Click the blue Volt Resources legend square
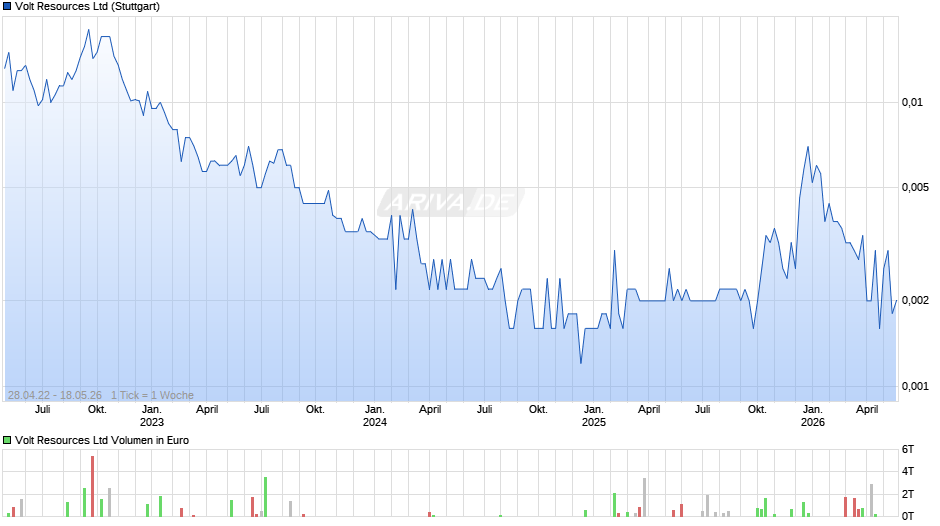This screenshot has height=526, width=940. point(7,7)
